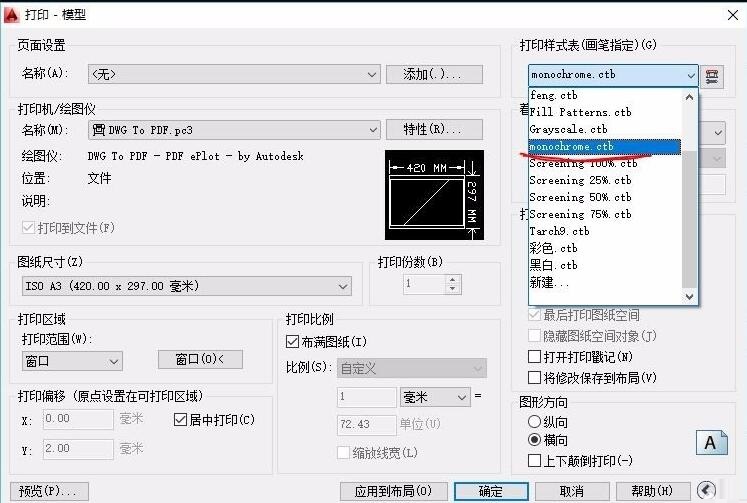747x503 pixels.
Task: Select Screening 25%.ctb plot style
Action: coord(605,181)
